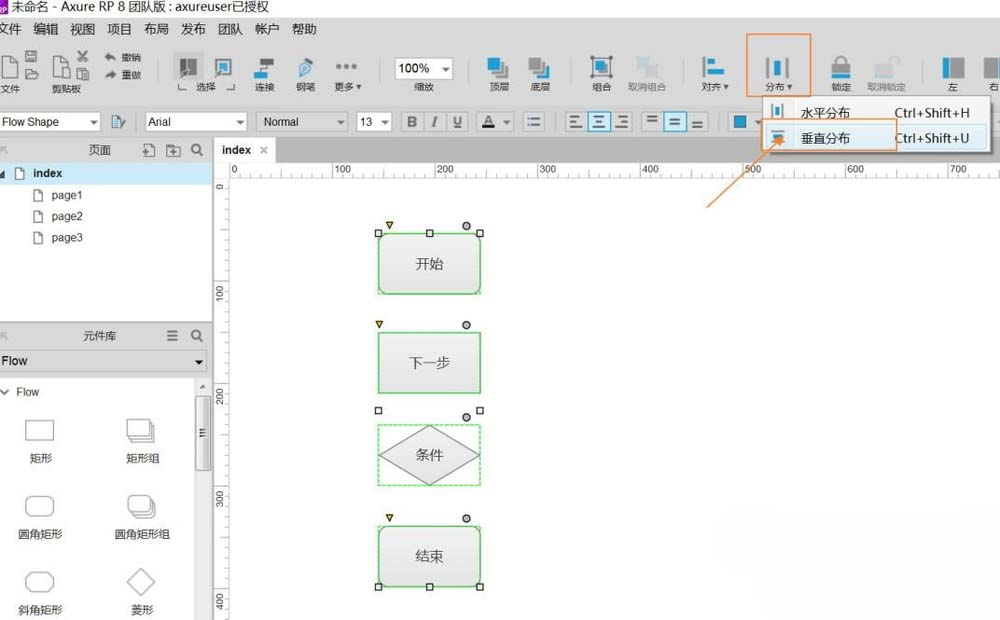Click the 撤销 undo button
The image size is (1000, 620).
tap(121, 57)
